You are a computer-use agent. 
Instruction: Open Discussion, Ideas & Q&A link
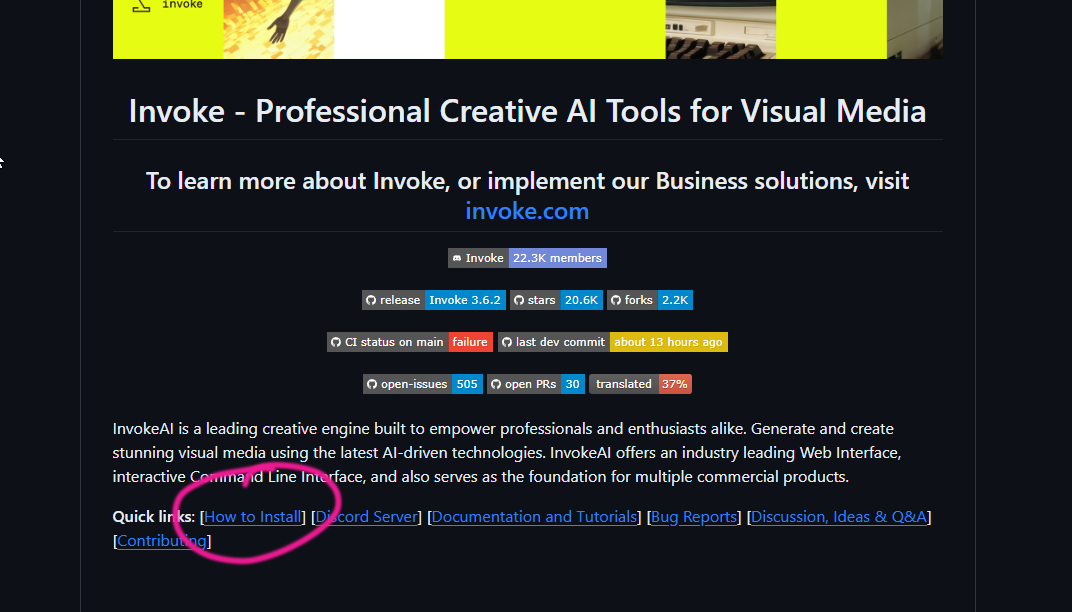click(x=839, y=517)
